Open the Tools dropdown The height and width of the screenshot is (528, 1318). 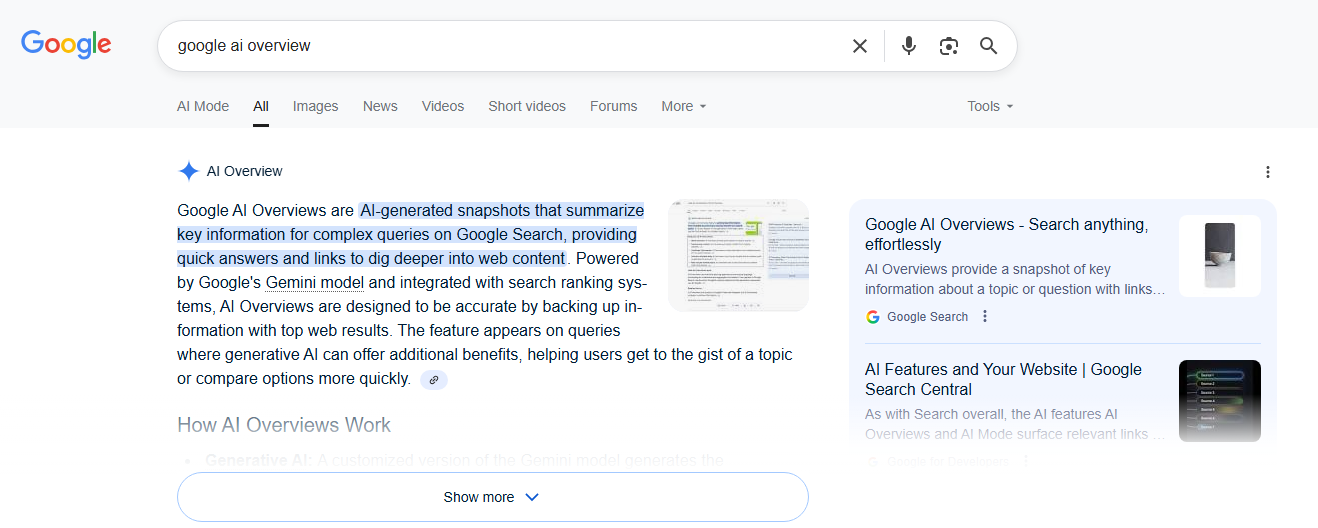990,106
